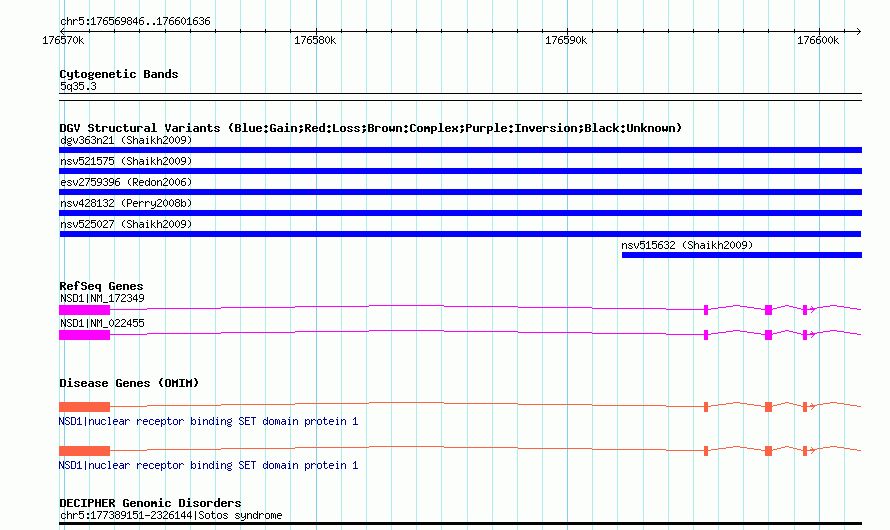Click the second NSD1|nuclear receptor binding SET link

point(208,465)
